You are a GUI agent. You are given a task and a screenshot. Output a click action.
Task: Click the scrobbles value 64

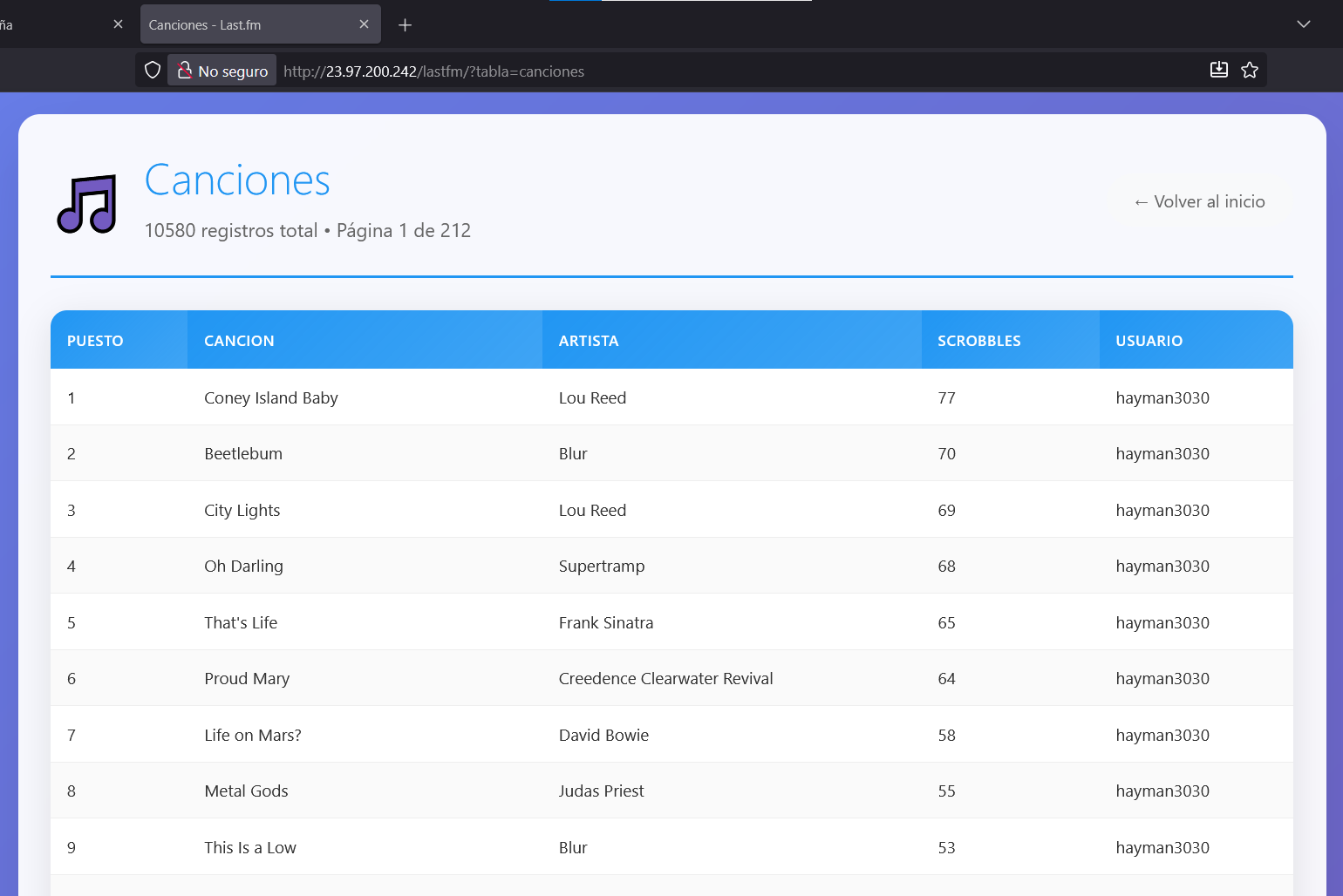946,679
